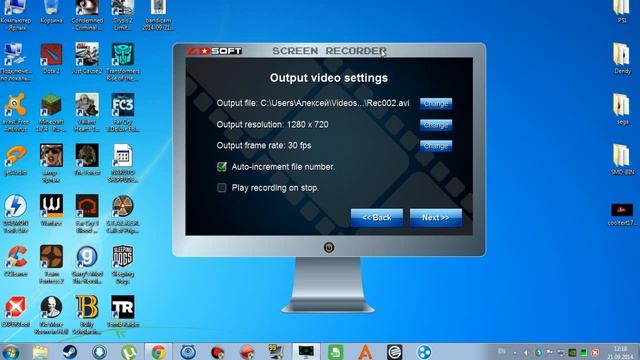Viewport: 640px width, 360px height.
Task: Open the Recycle Bin (Корзина)
Action: click(51, 11)
